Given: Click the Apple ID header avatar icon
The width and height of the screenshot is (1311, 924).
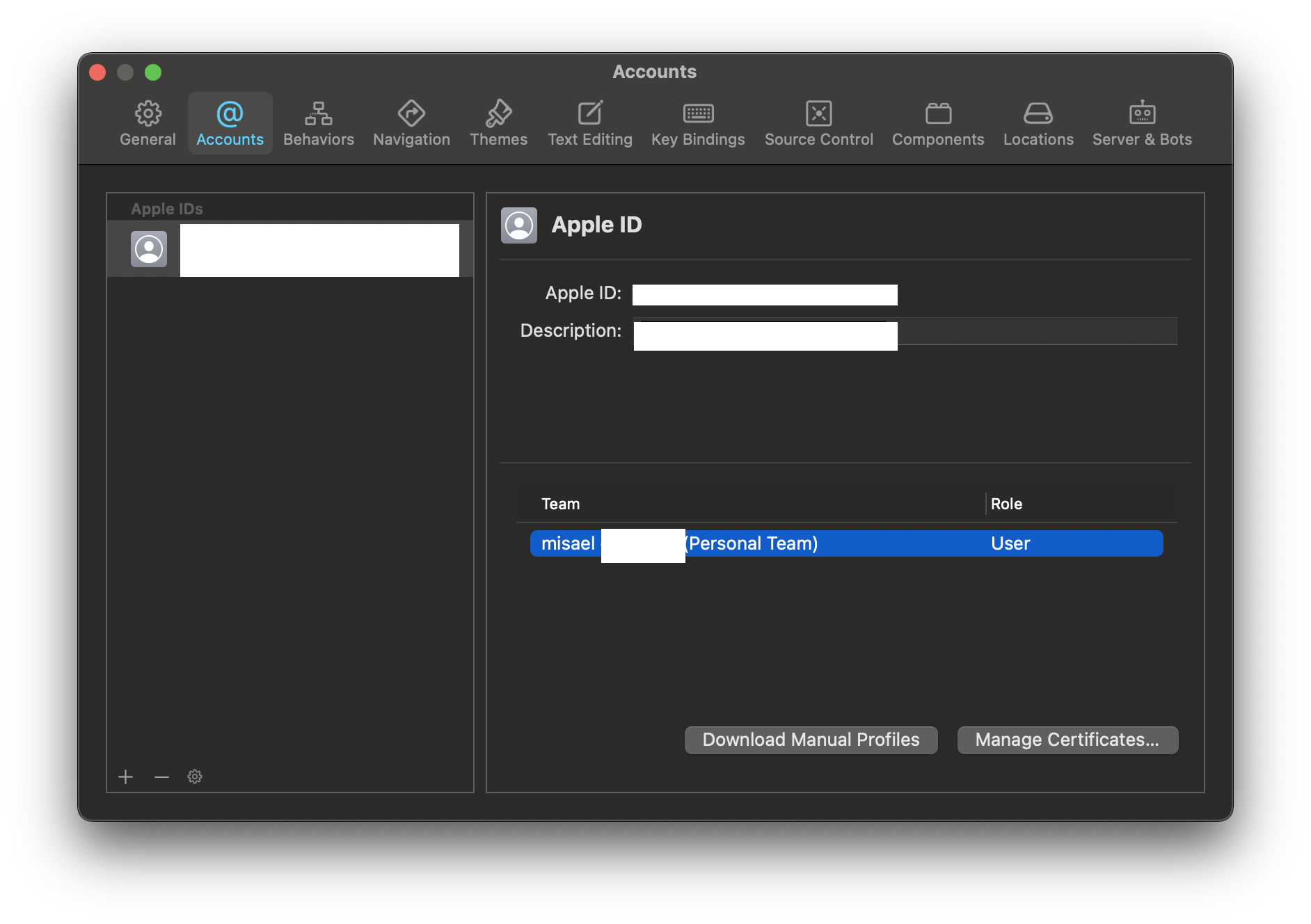Looking at the screenshot, I should (519, 225).
